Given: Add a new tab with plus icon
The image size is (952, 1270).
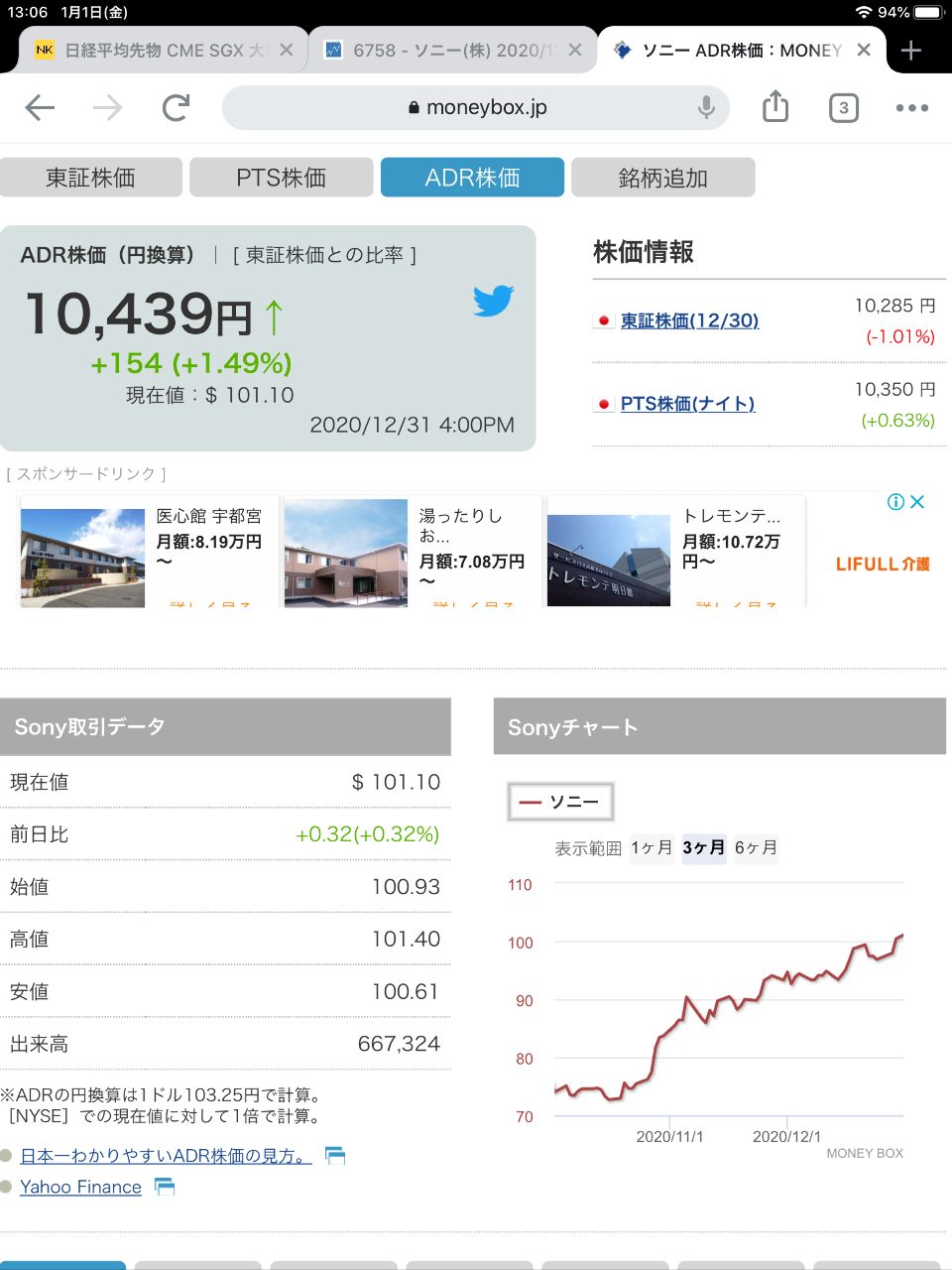Looking at the screenshot, I should tap(911, 50).
